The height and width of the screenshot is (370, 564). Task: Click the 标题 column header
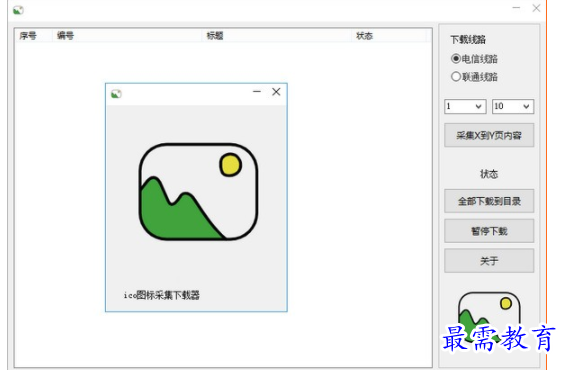click(x=277, y=36)
